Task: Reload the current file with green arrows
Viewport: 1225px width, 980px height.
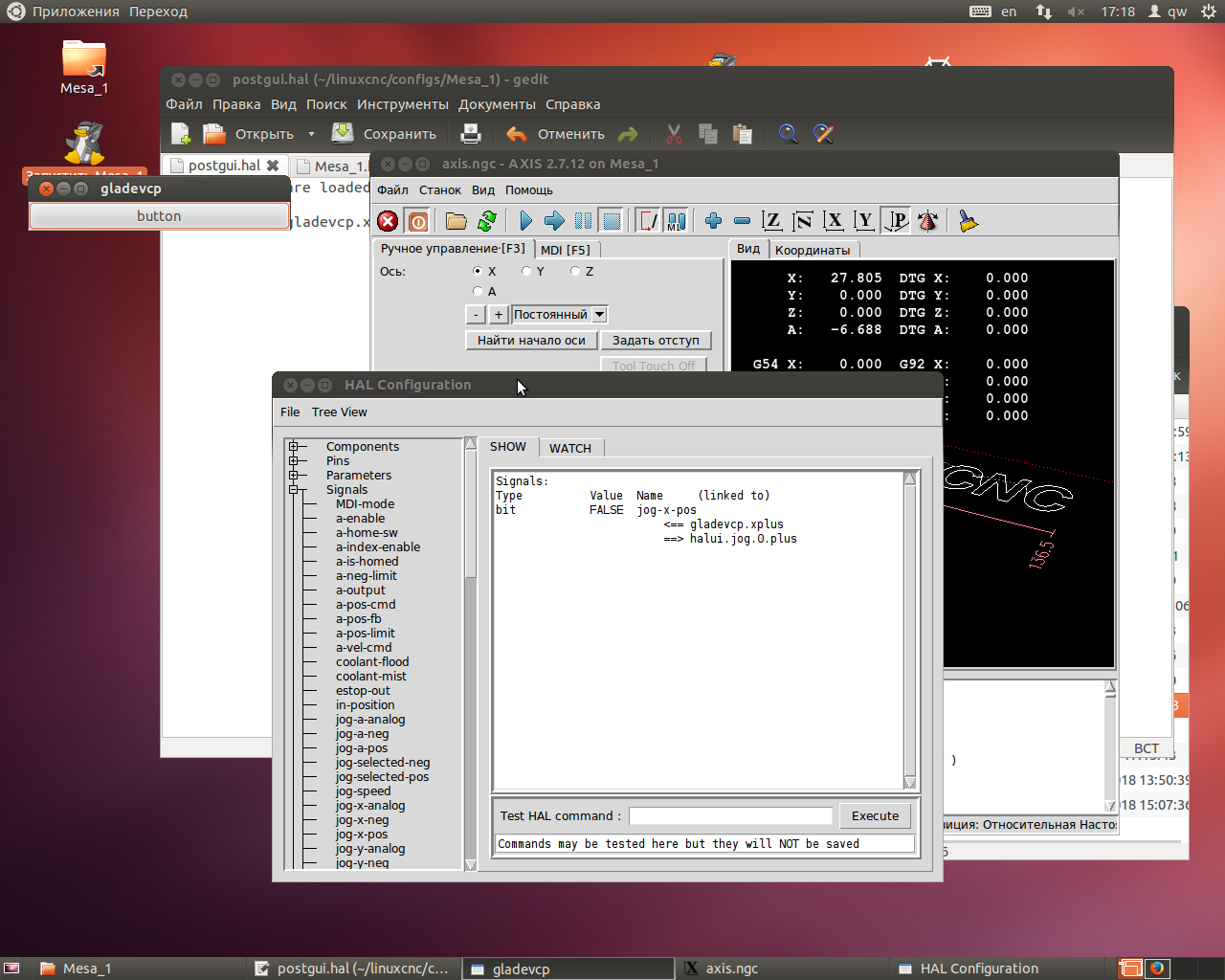Action: 487,222
